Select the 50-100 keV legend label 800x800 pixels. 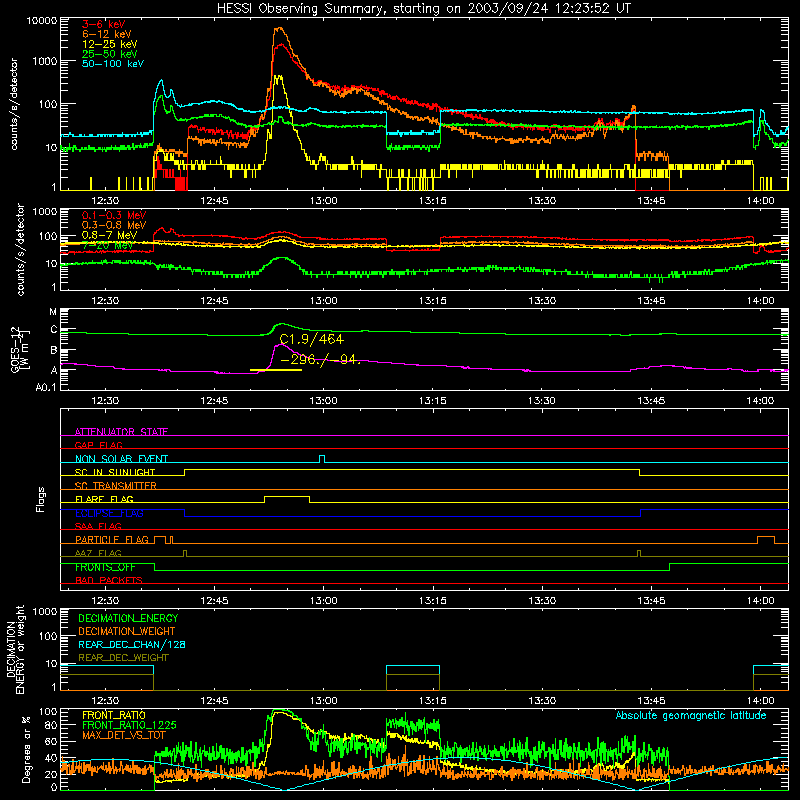click(x=113, y=63)
